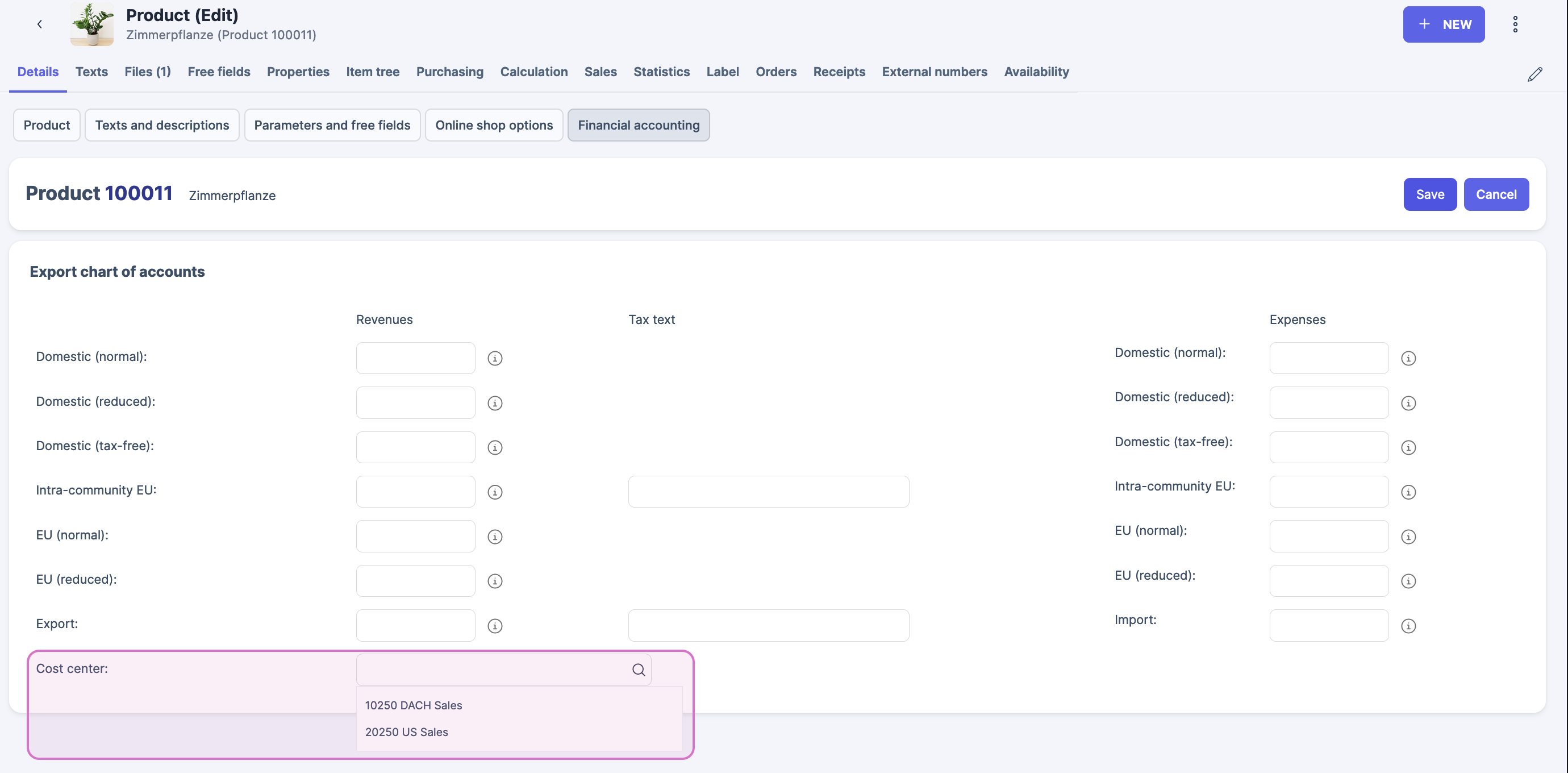Select 10250 DACH Sales from suggestions
Viewport: 1568px width, 773px height.
point(414,705)
